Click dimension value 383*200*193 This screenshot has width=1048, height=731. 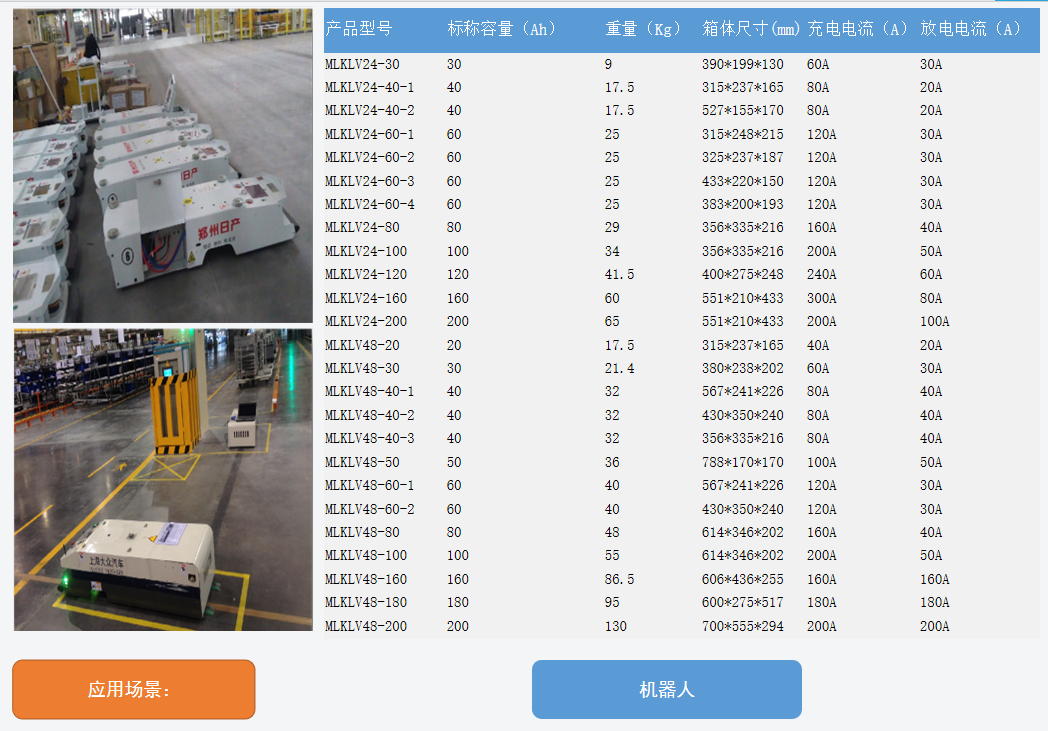click(x=743, y=204)
